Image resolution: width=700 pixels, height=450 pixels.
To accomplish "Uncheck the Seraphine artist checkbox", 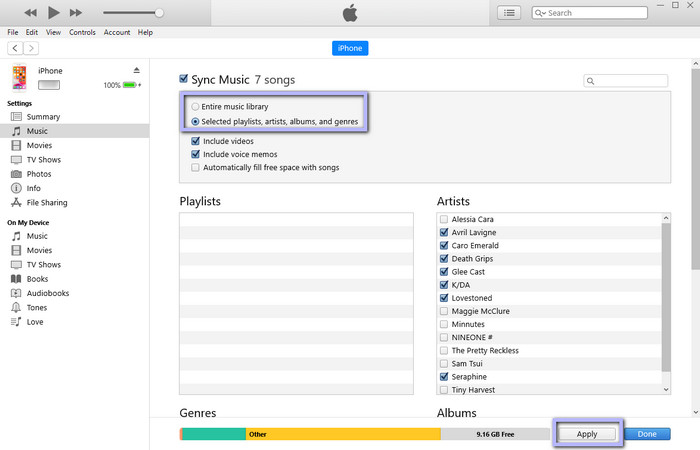I will (444, 376).
